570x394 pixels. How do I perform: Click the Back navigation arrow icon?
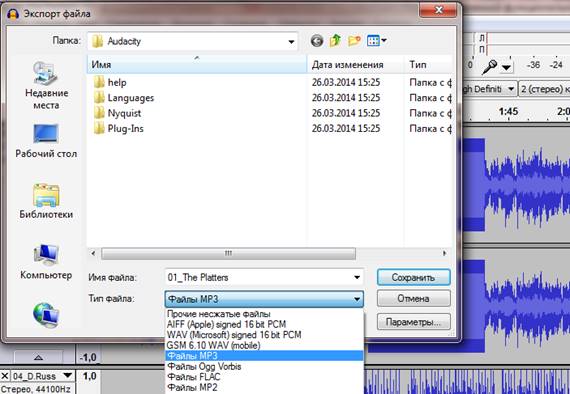[317, 41]
